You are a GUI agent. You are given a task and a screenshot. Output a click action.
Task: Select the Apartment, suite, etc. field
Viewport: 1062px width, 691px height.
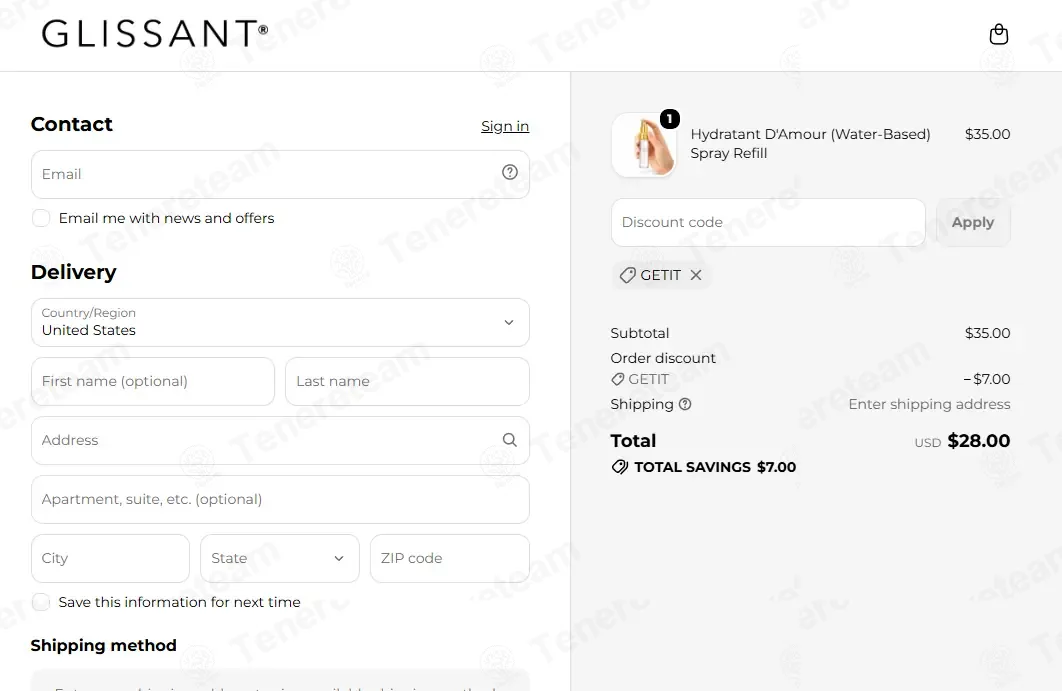pyautogui.click(x=280, y=499)
